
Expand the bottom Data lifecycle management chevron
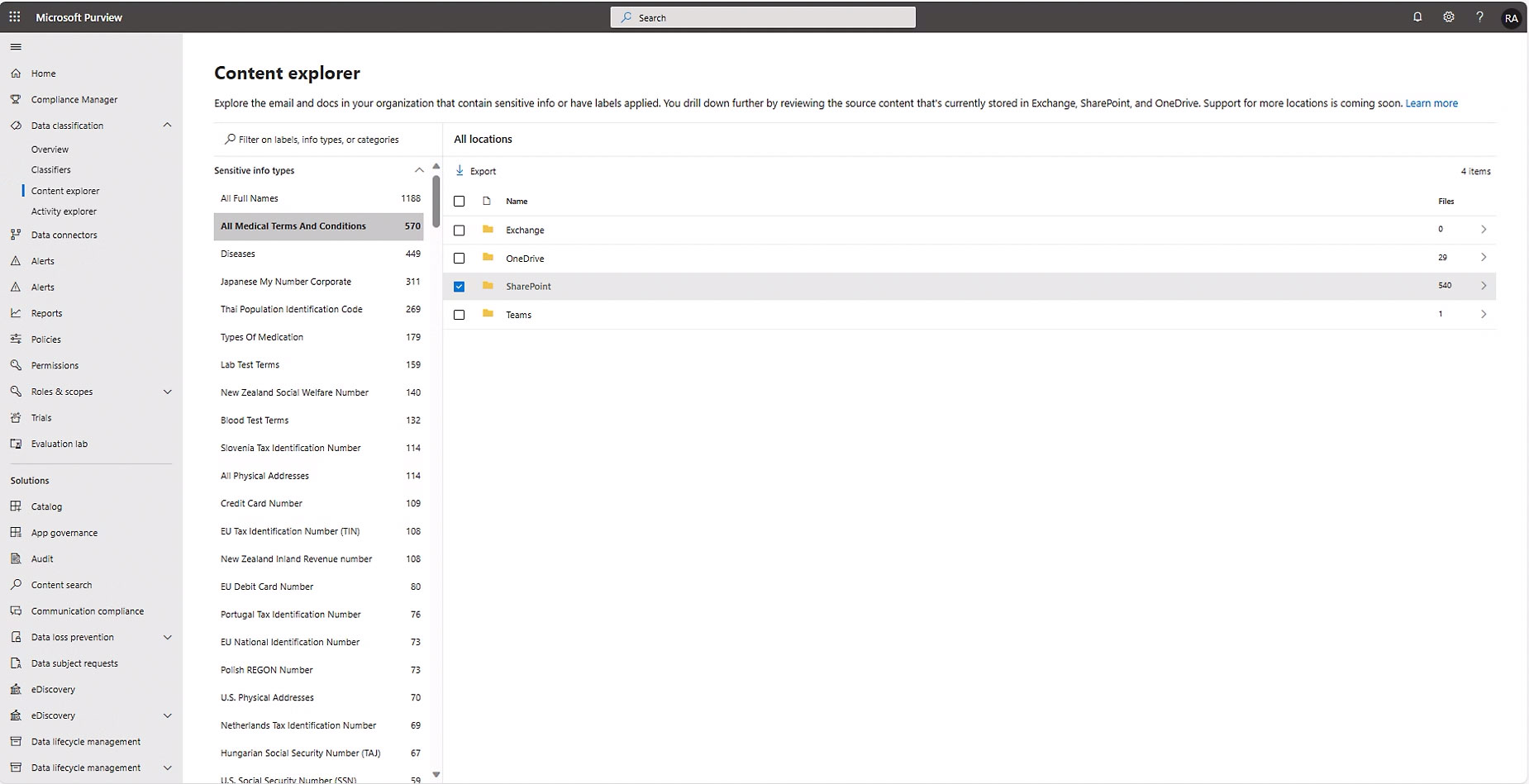click(168, 767)
